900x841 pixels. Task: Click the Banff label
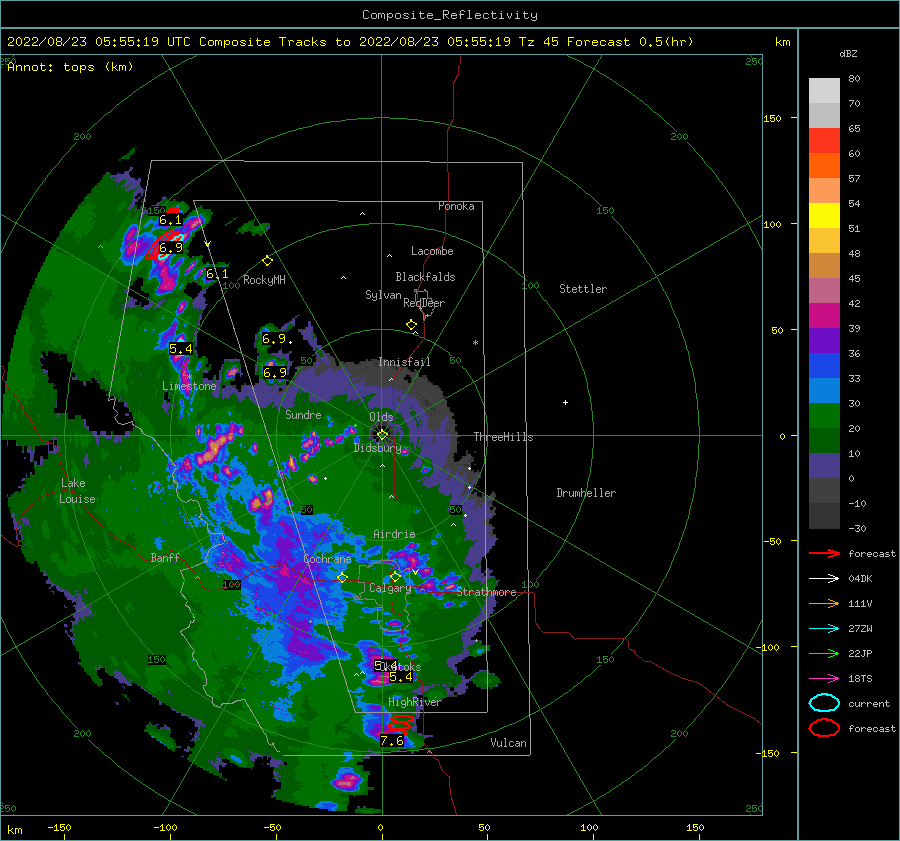(165, 557)
